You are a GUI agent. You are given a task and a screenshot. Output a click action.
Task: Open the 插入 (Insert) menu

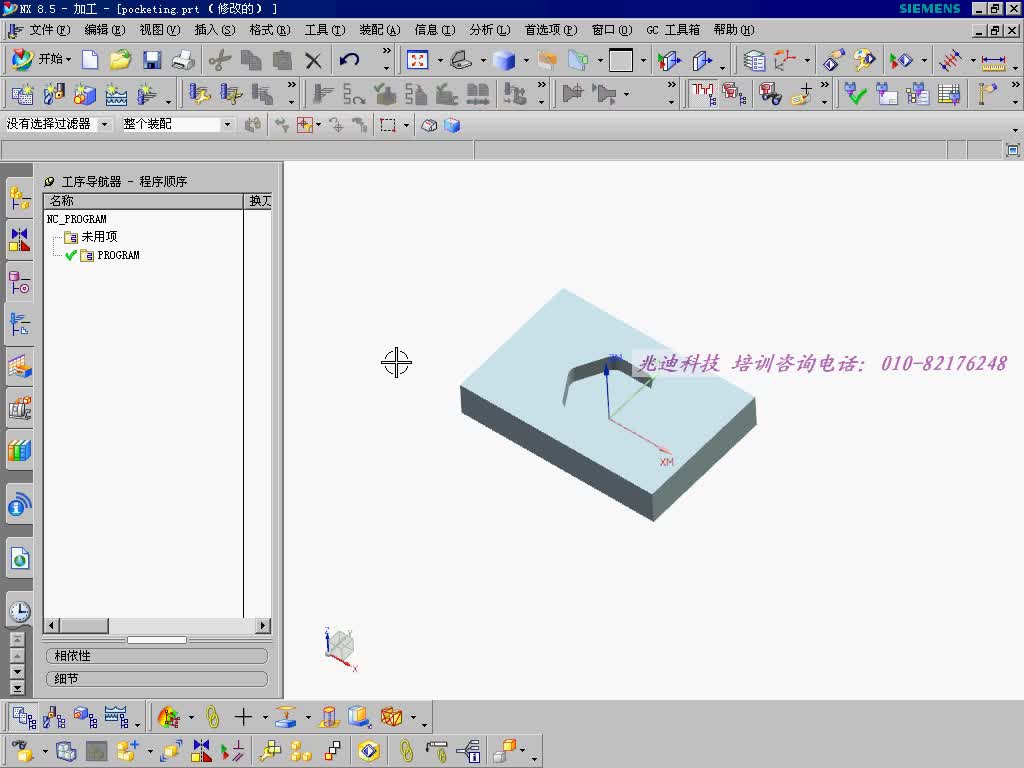215,30
